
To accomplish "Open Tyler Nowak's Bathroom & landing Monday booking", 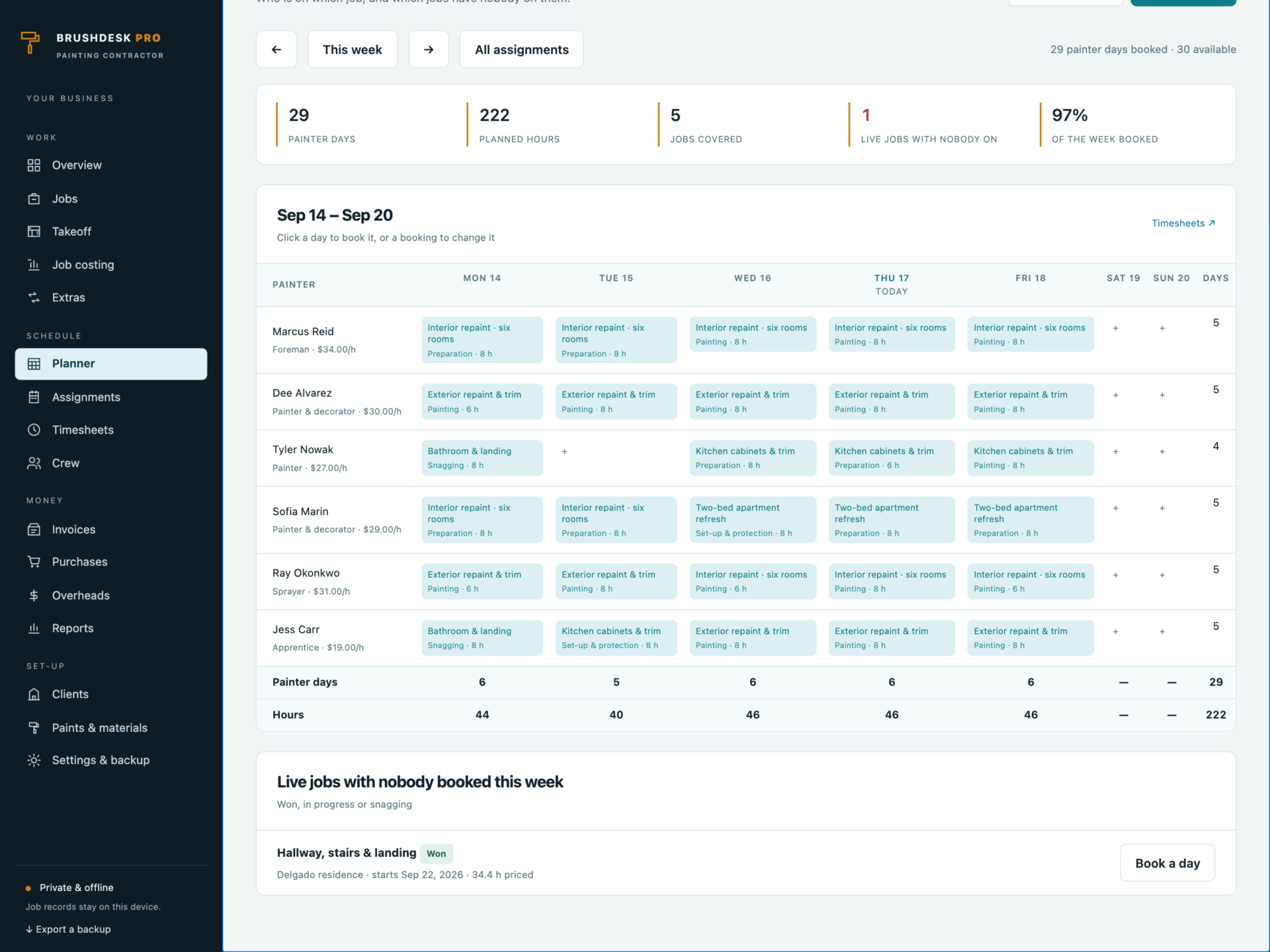I will pos(482,457).
